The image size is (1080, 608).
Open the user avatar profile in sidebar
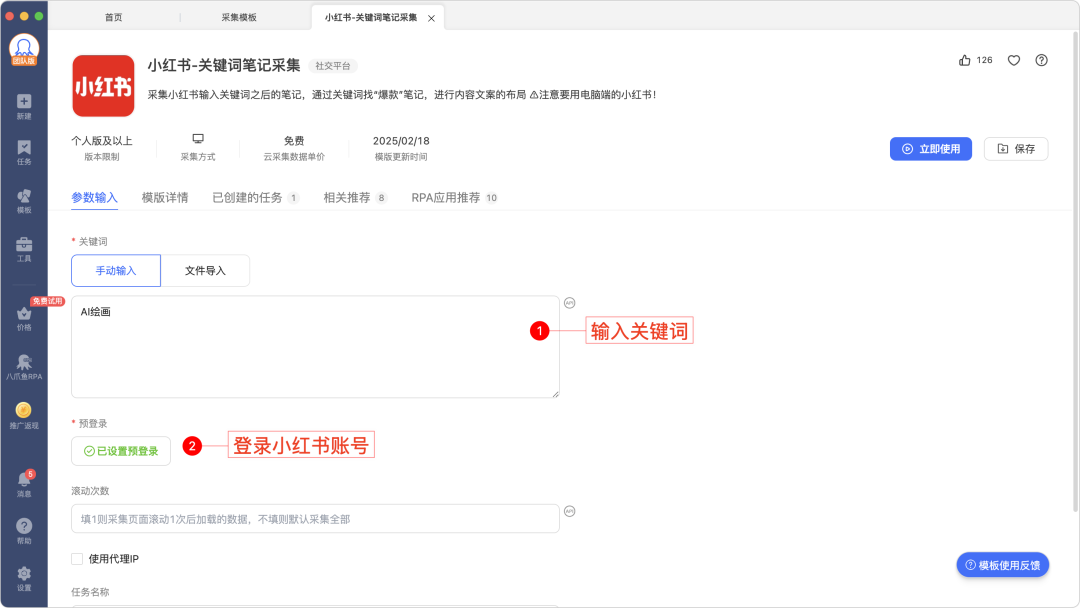coord(24,49)
